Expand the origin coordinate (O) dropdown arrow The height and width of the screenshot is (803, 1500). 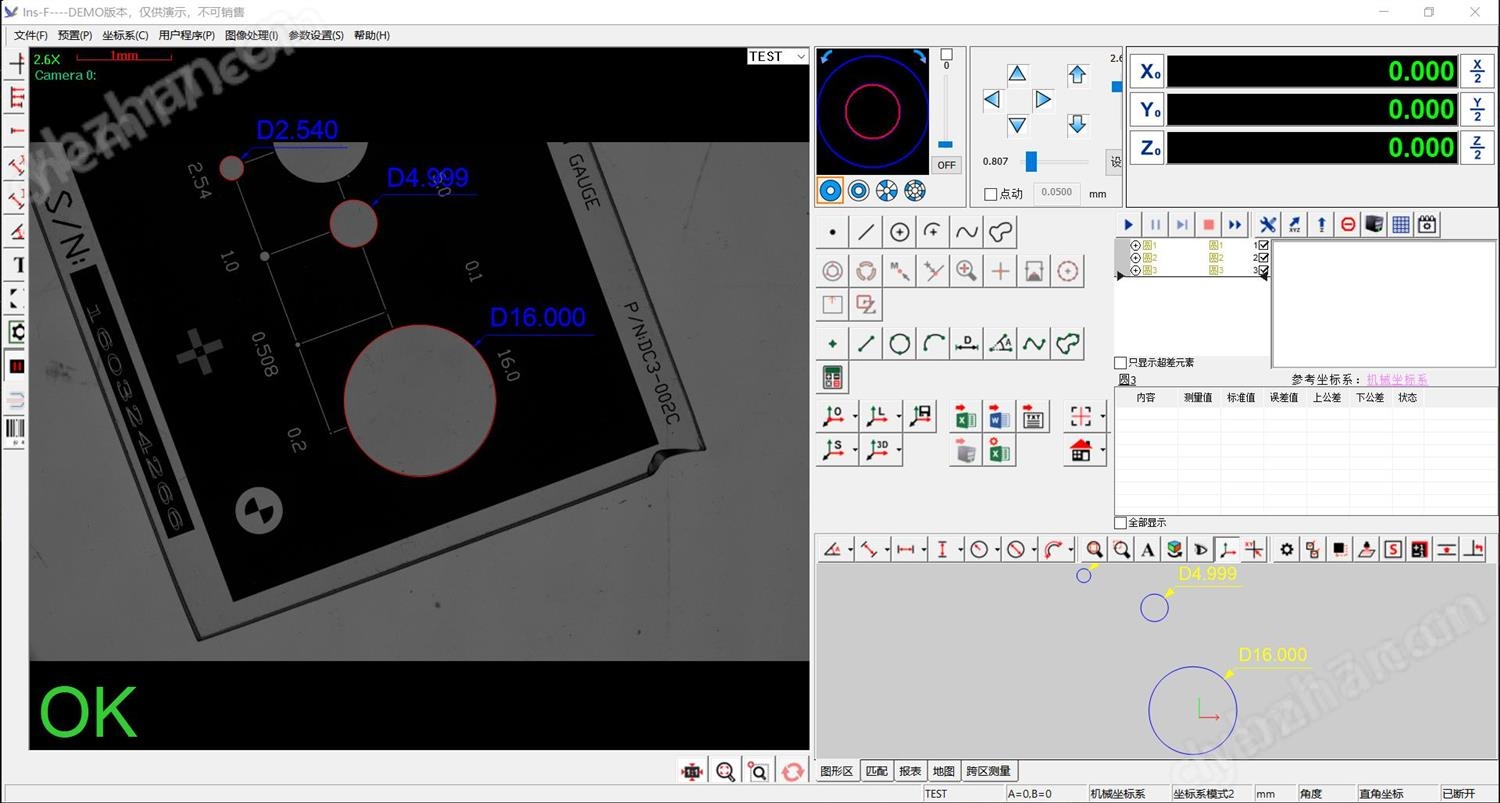[856, 417]
